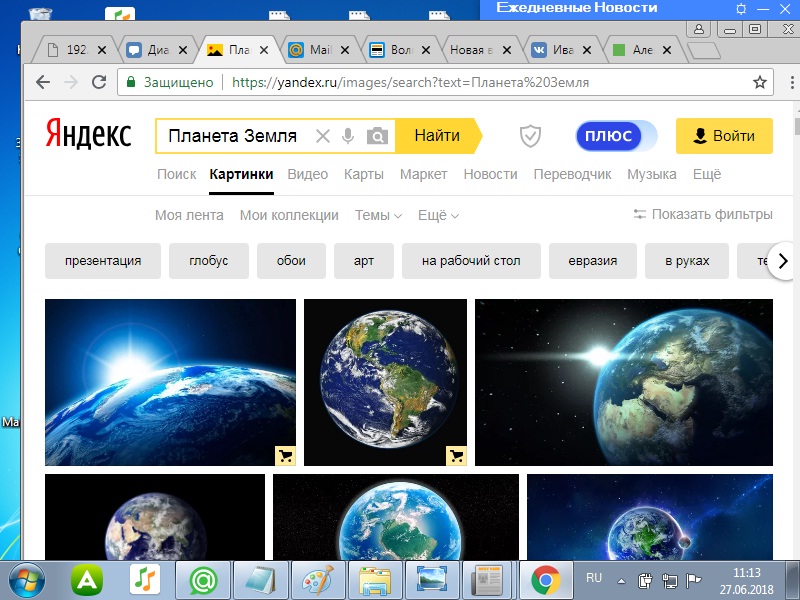Viewport: 800px width, 600px height.
Task: Open the Paint palette taskbar icon
Action: pos(318,581)
